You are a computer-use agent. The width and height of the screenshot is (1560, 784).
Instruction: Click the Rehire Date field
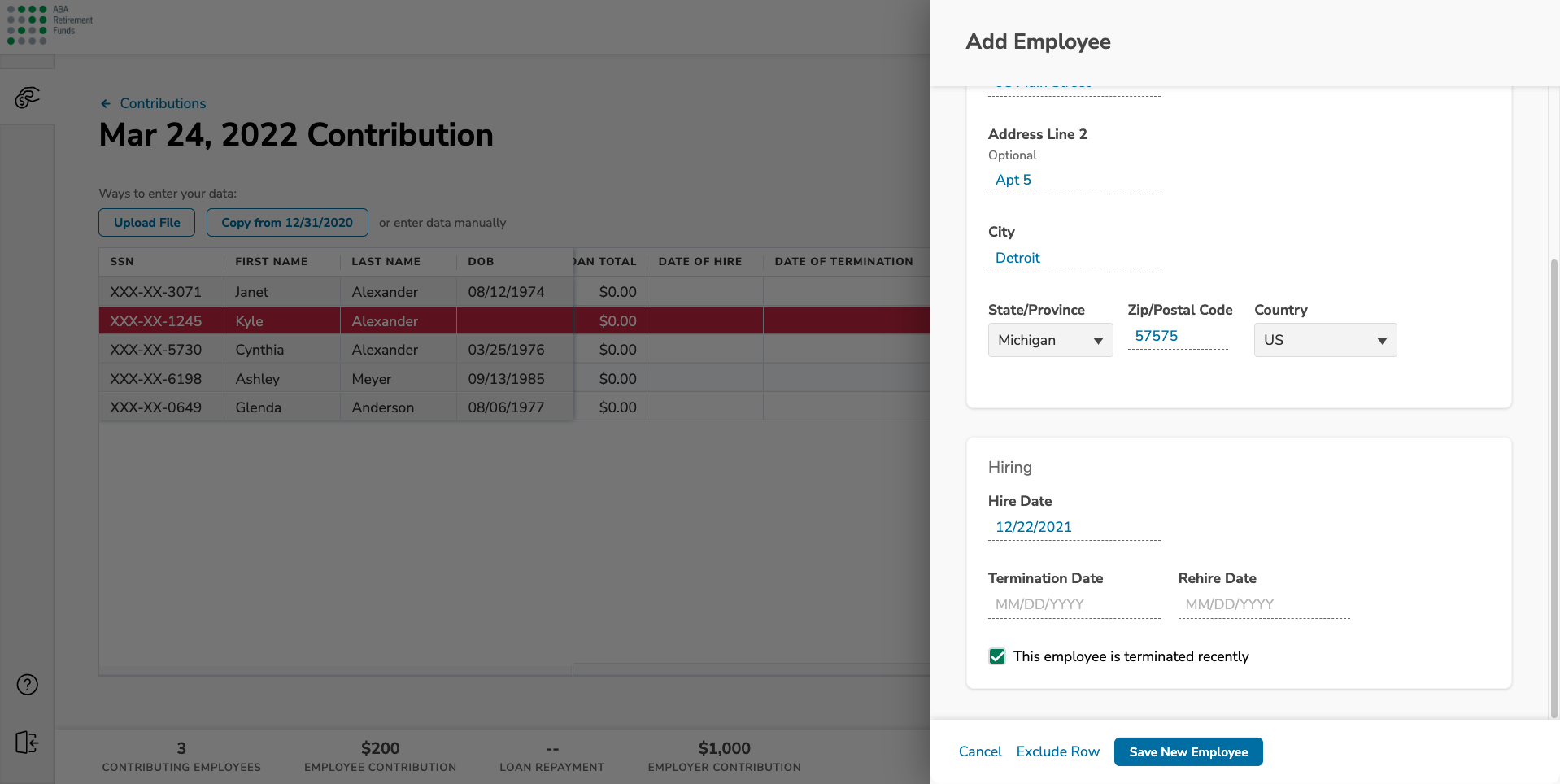pyautogui.click(x=1264, y=604)
